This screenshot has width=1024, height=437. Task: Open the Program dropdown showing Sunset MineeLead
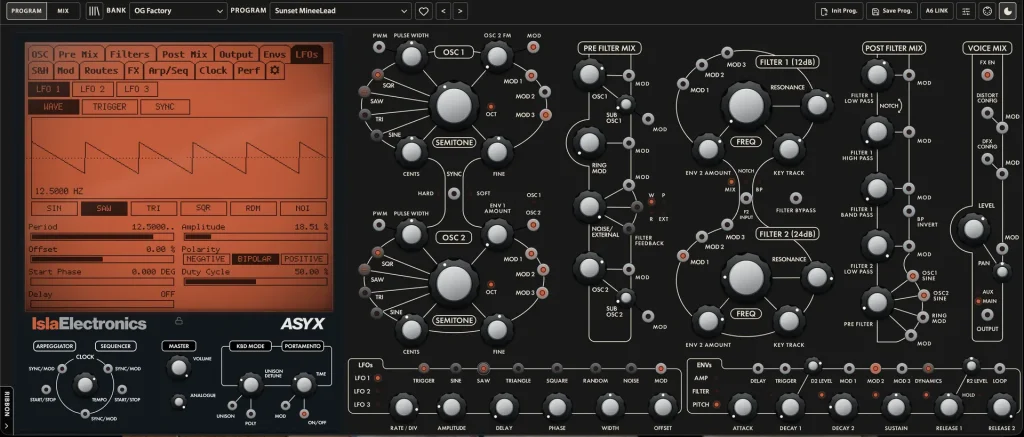(340, 11)
